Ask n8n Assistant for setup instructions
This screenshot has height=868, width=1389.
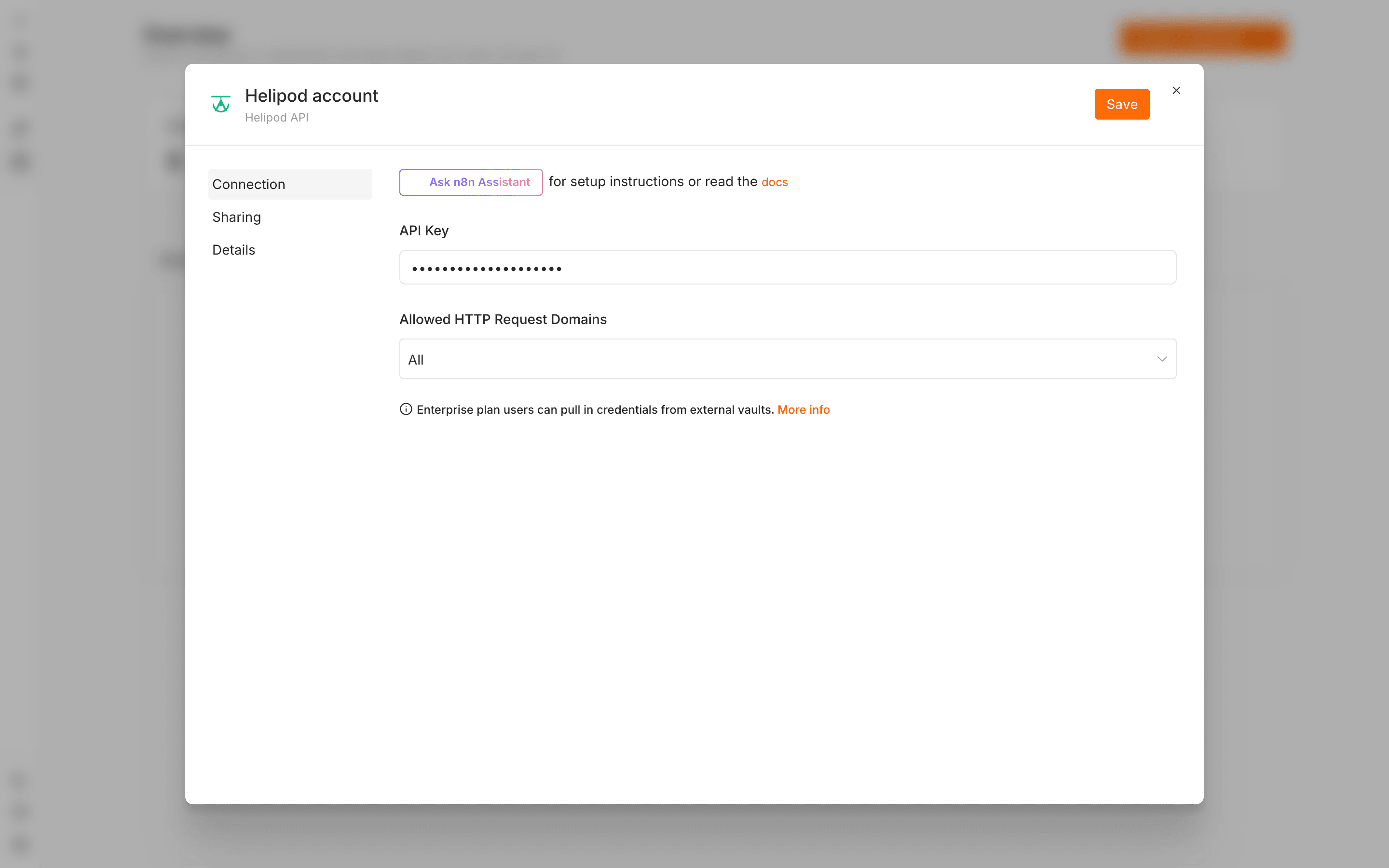click(471, 182)
